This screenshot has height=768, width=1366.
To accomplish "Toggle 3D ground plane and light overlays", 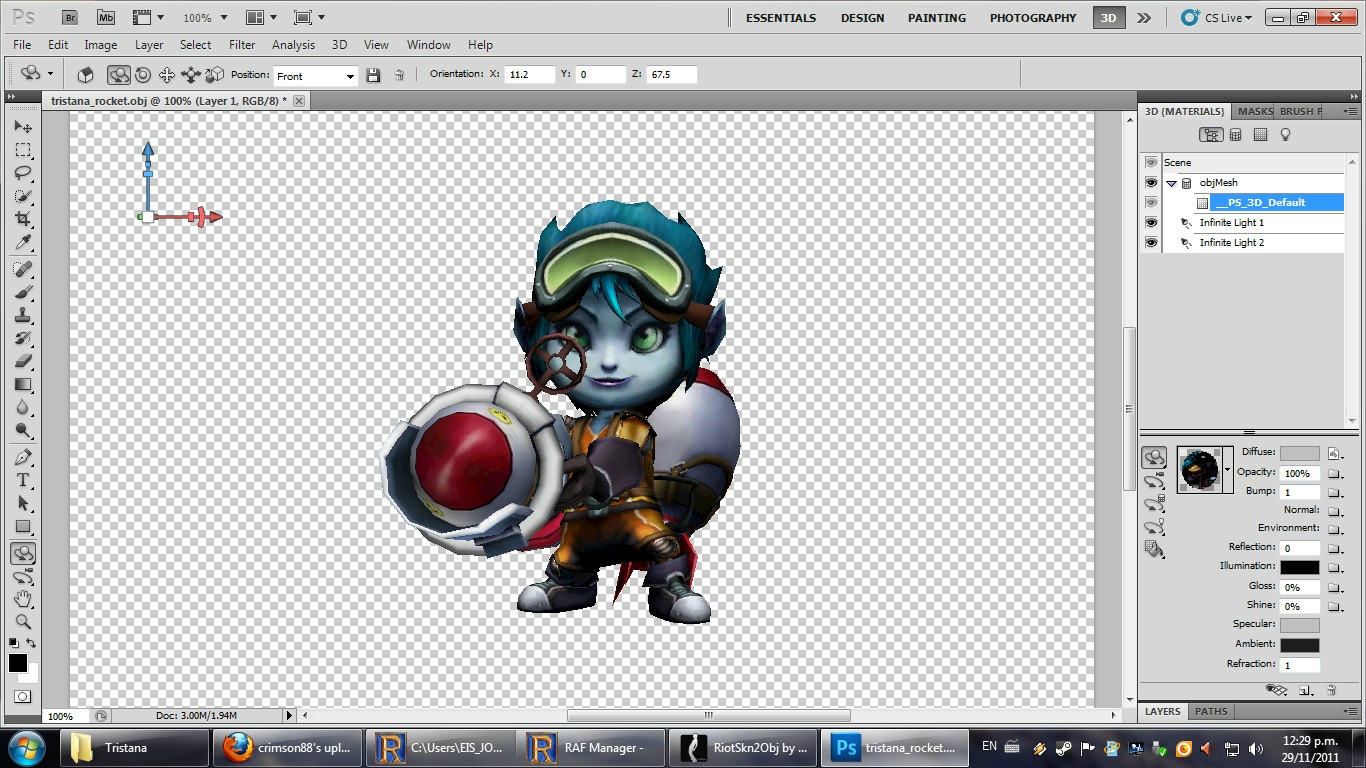I will point(1277,690).
